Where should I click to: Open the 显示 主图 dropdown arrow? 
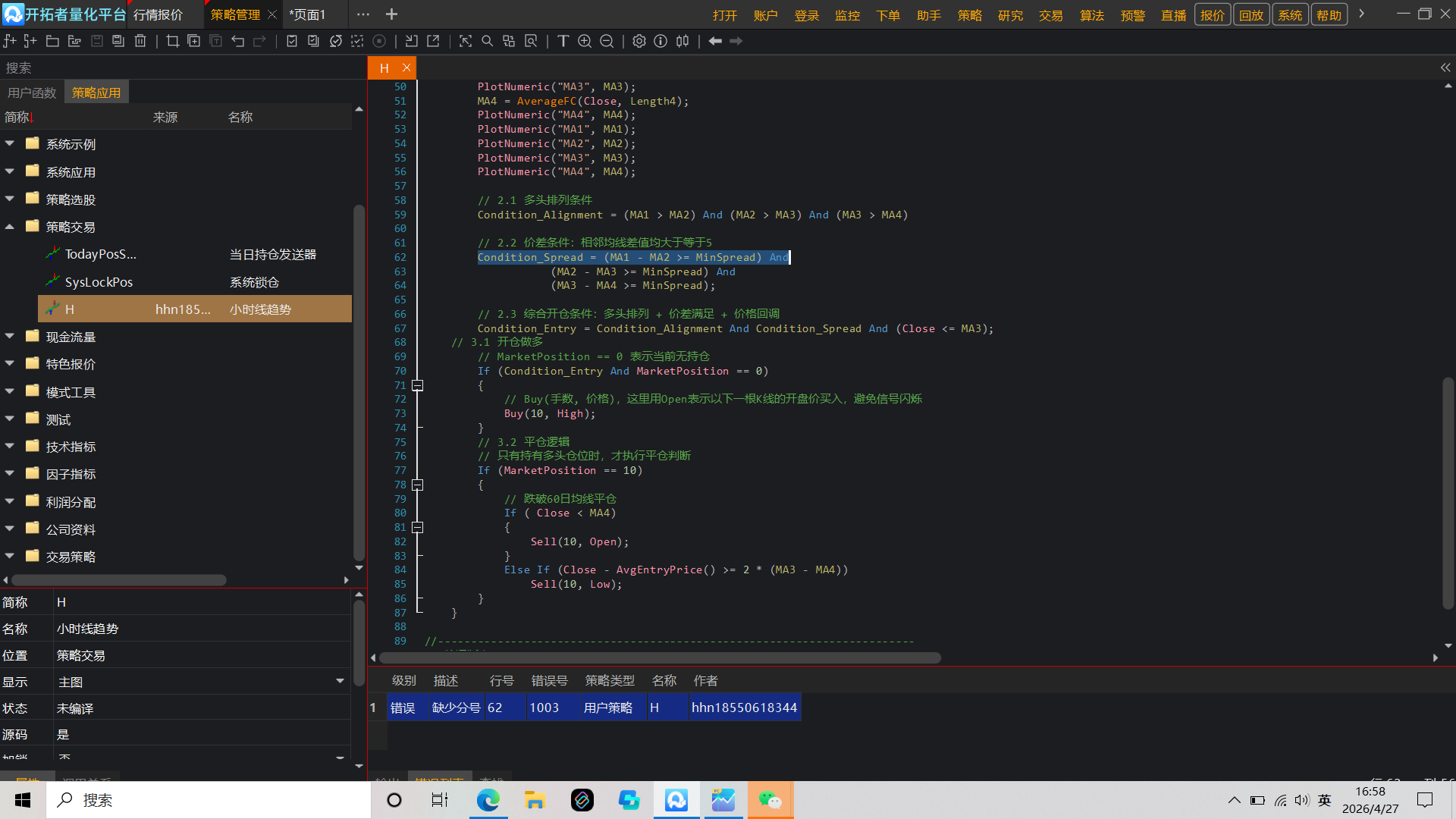[340, 681]
